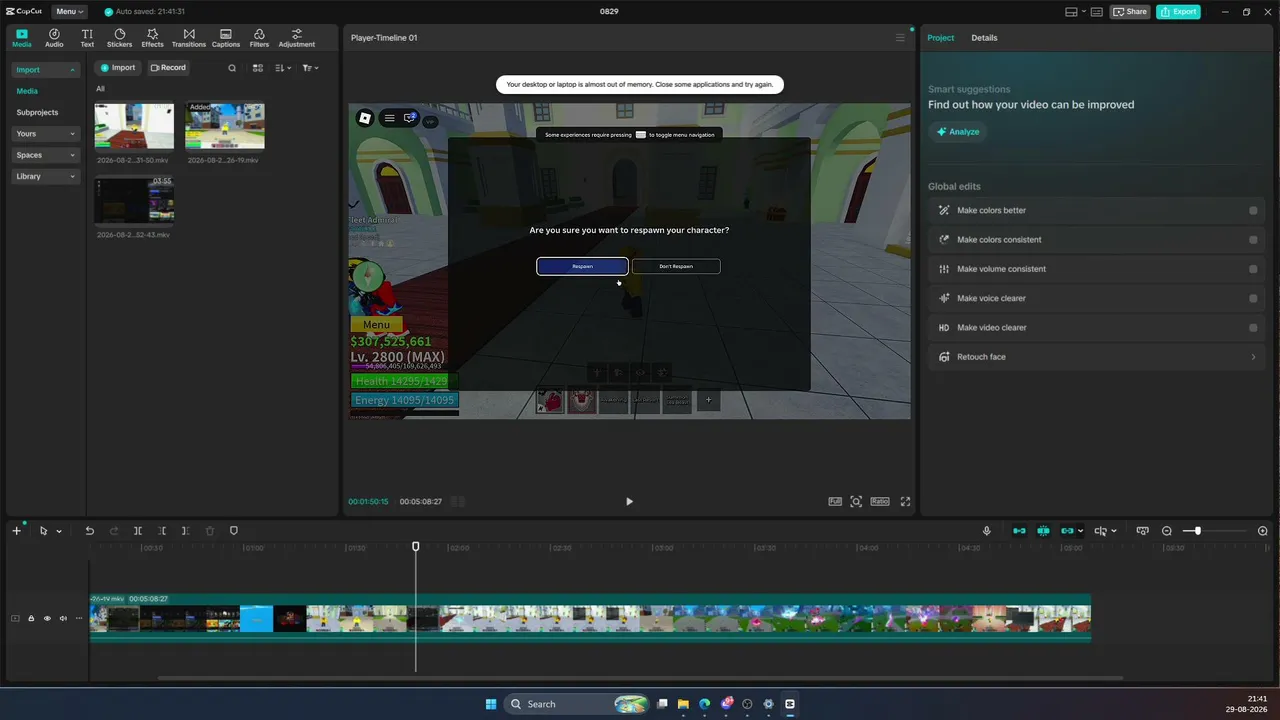Play the timeline preview
Viewport: 1280px width, 720px height.
coord(629,501)
